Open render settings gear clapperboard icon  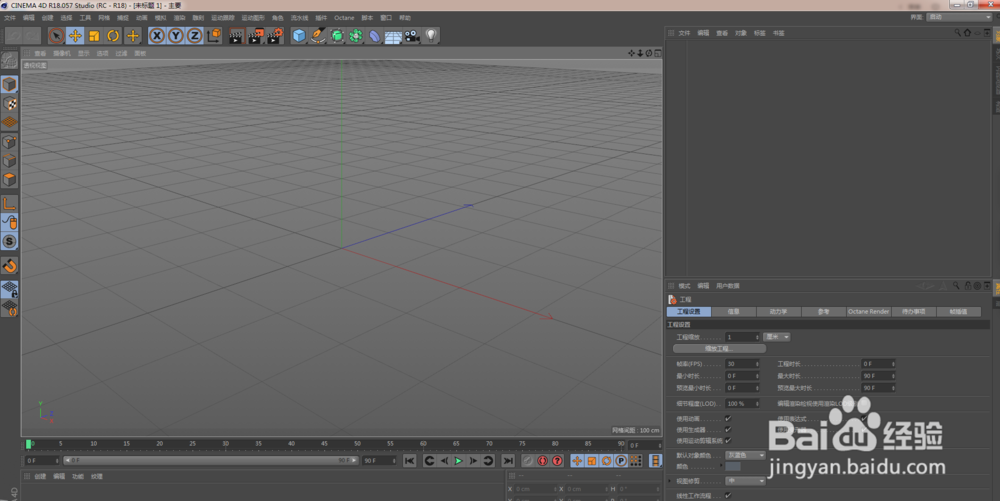[274, 36]
